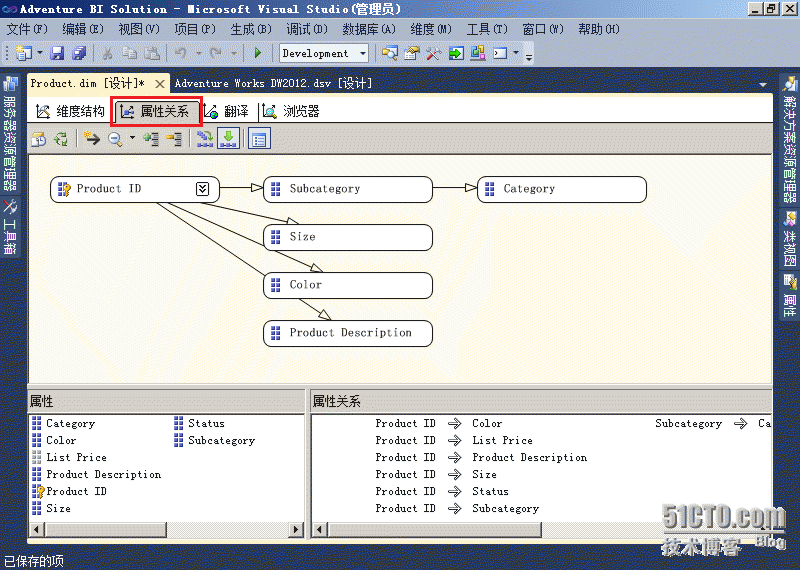Select the Product Description diagram node
800x570 pixels.
click(348, 333)
